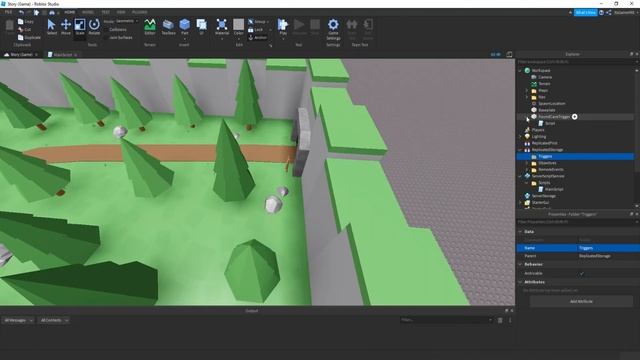
Task: Open Output panel options menu
Action: (510, 320)
